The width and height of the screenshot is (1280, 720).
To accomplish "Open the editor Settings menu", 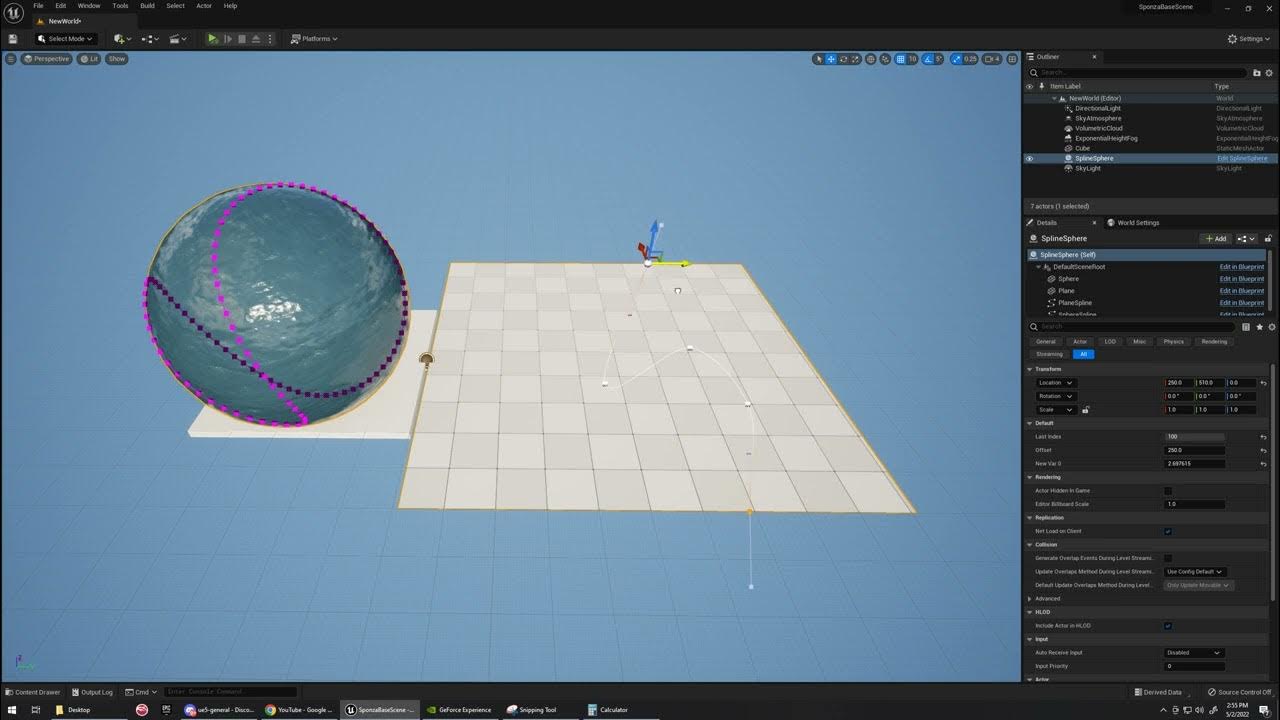I will 1250,39.
